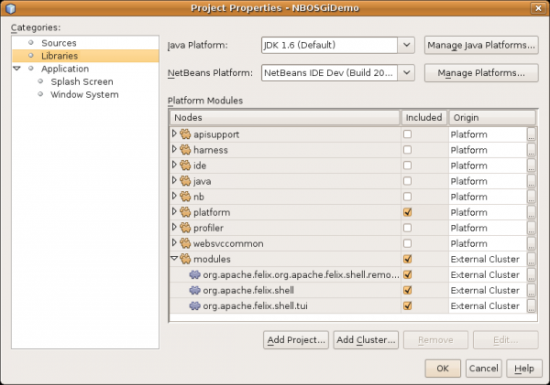Image resolution: width=550 pixels, height=385 pixels.
Task: Open the Help button
Action: [x=524, y=369]
